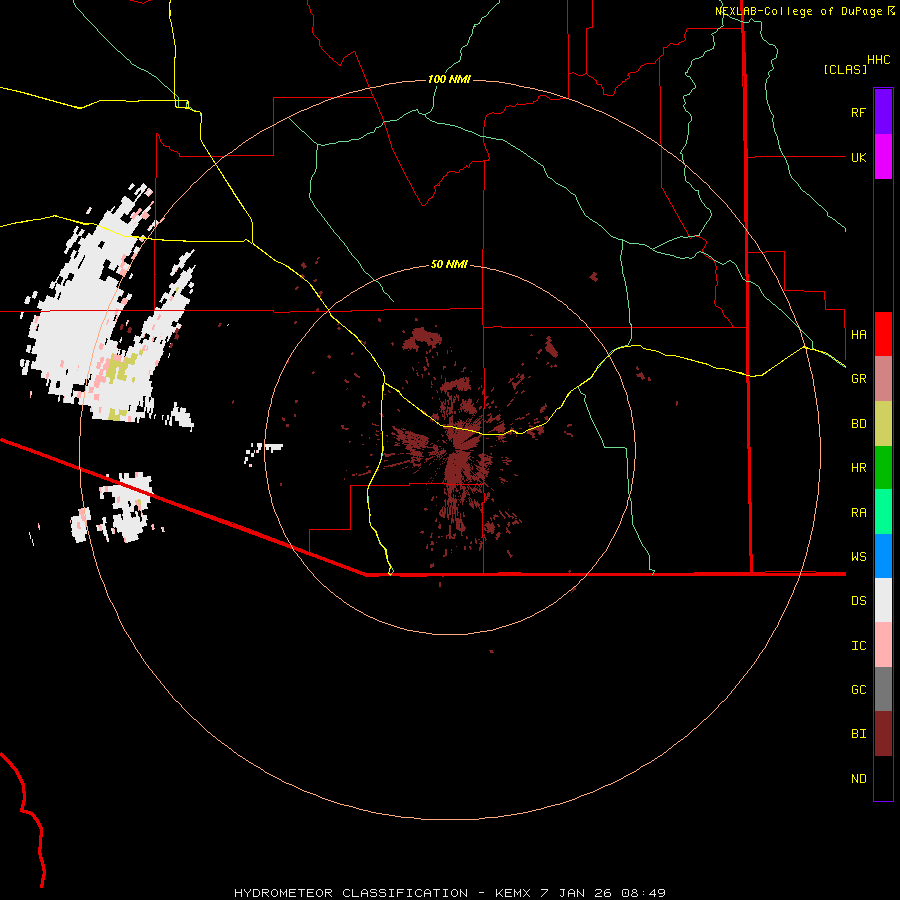
Task: Click the blue WS legend swatch
Action: point(883,556)
